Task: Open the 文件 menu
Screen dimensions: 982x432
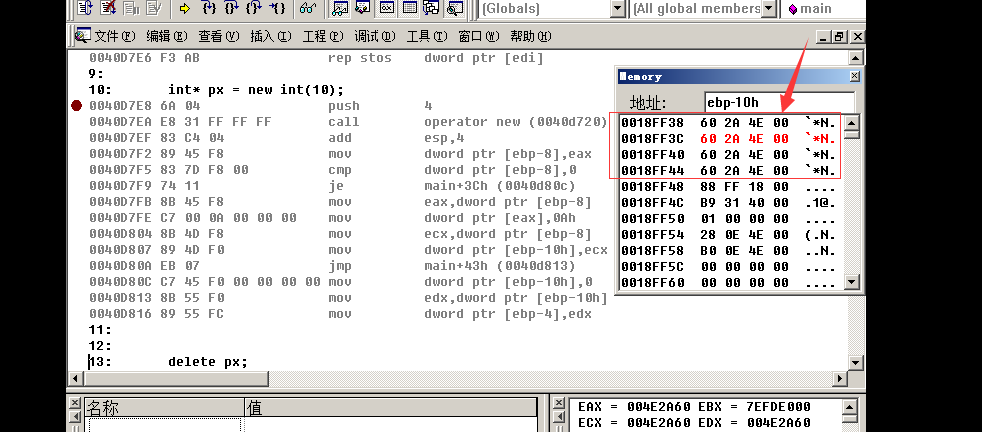Action: point(115,36)
